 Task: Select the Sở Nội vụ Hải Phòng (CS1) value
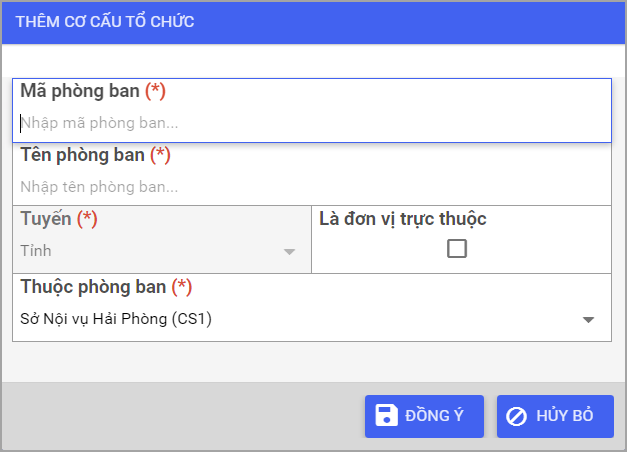(x=117, y=320)
